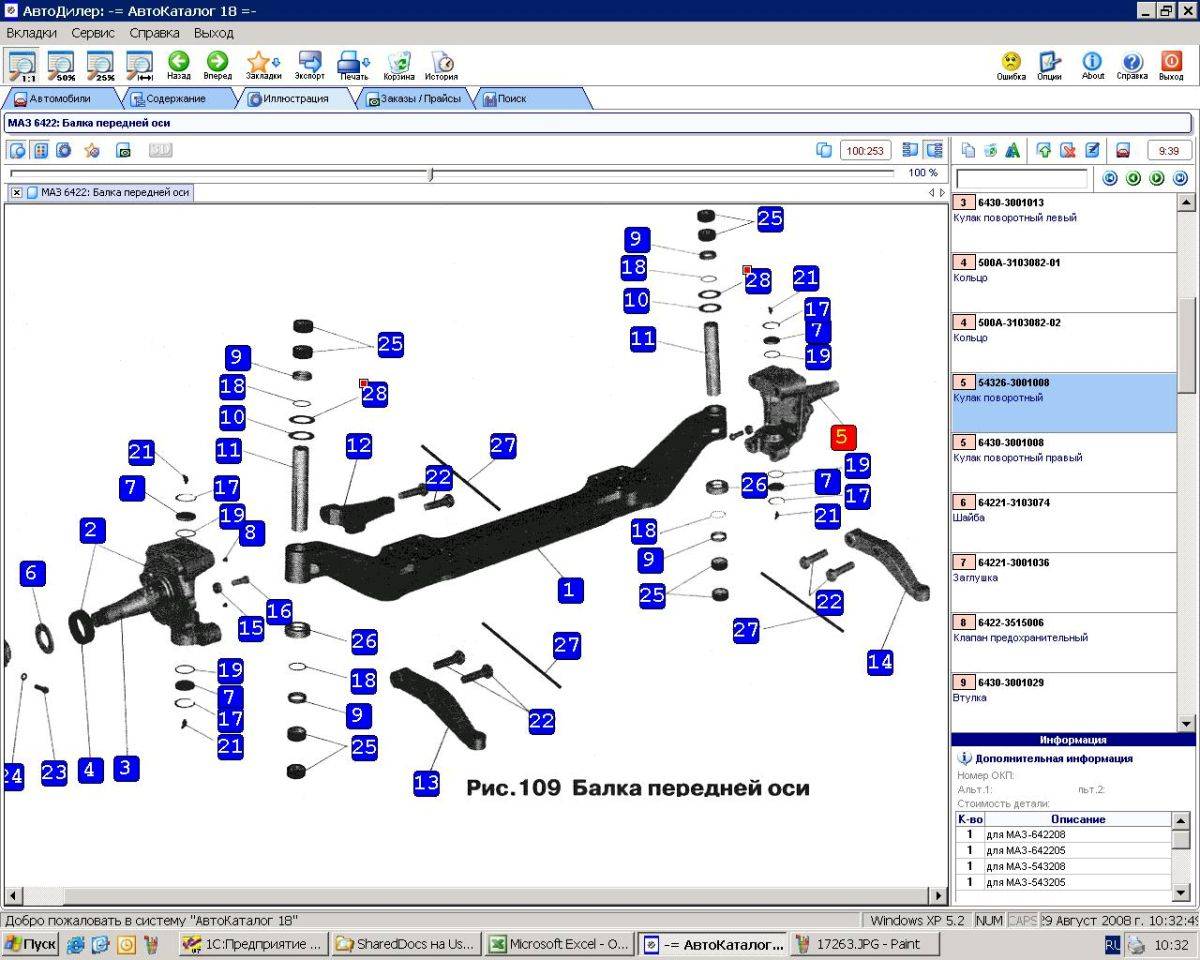Open the Вкладки menu
Screen dimensions: 1200x960
coord(31,33)
